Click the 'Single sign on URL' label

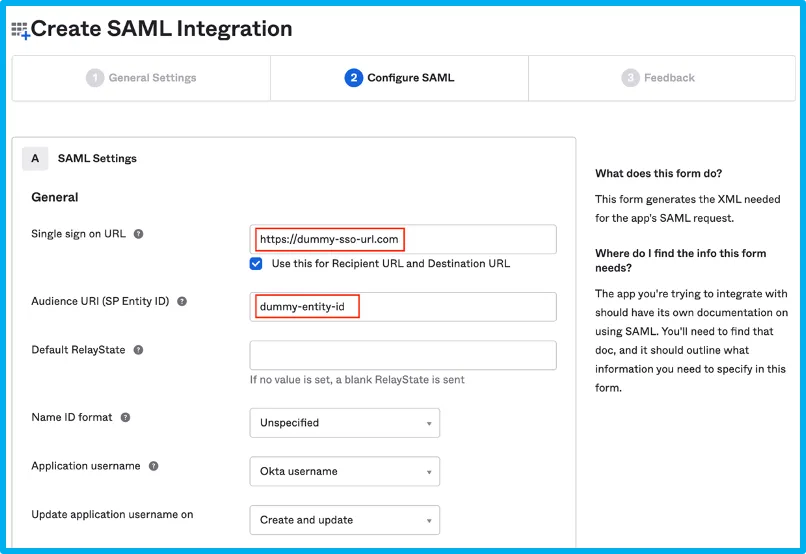pos(79,234)
